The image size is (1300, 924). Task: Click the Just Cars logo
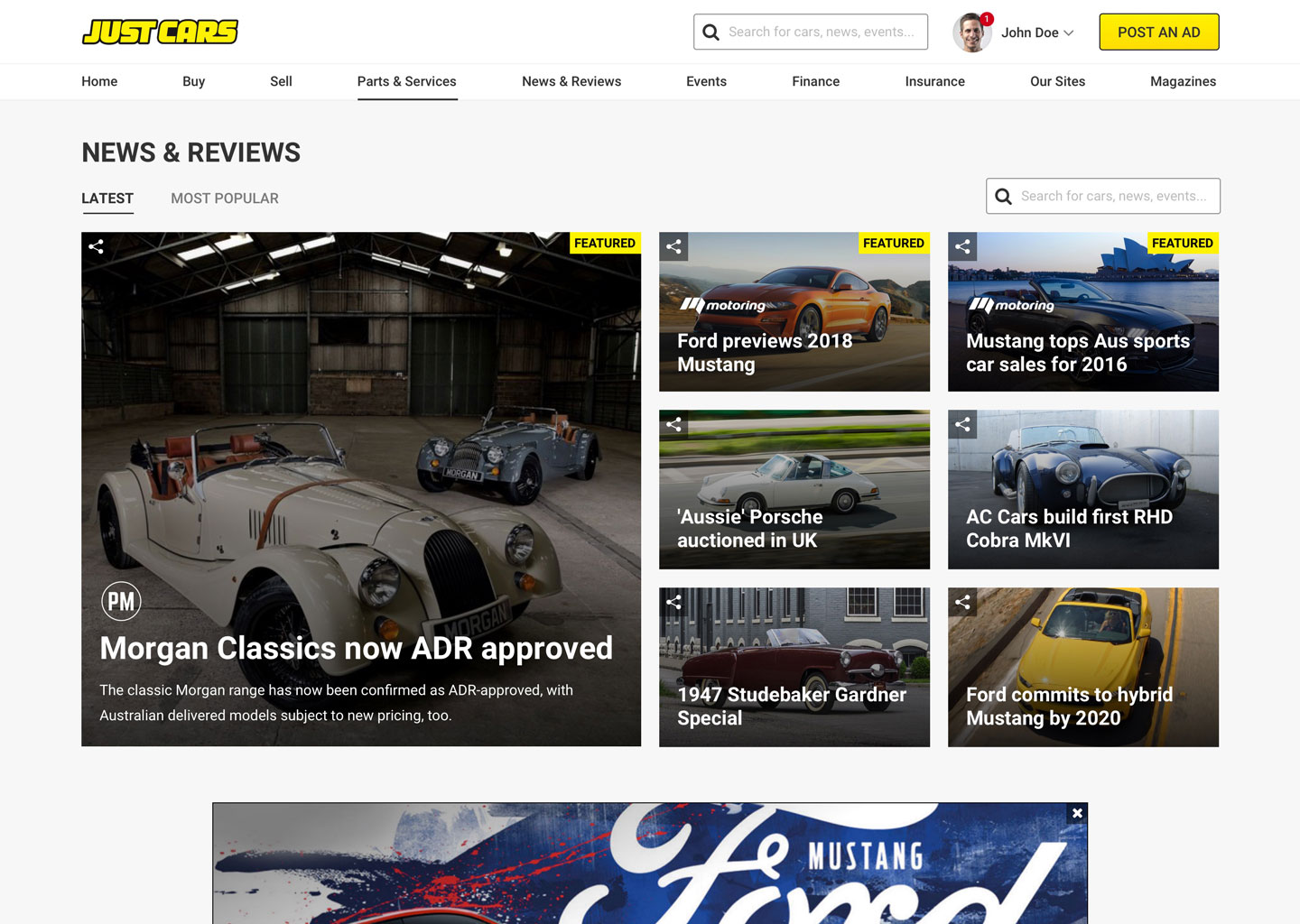coord(160,32)
